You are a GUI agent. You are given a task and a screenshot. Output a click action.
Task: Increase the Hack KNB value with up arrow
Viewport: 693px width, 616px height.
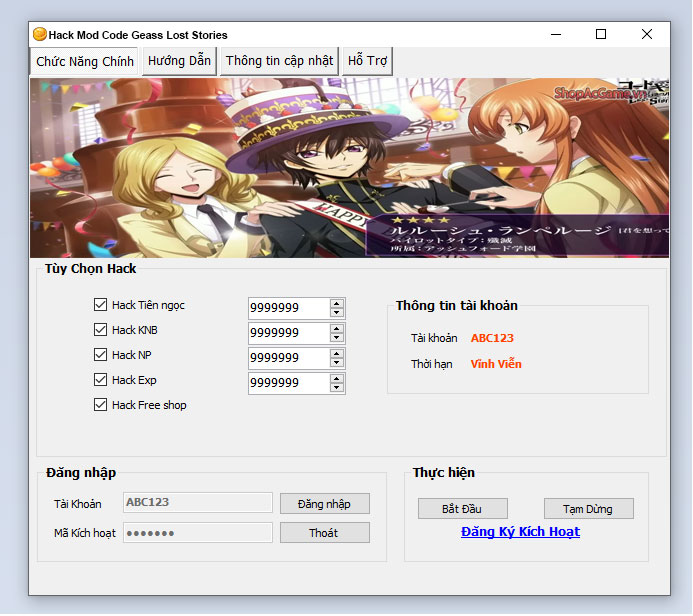point(337,329)
